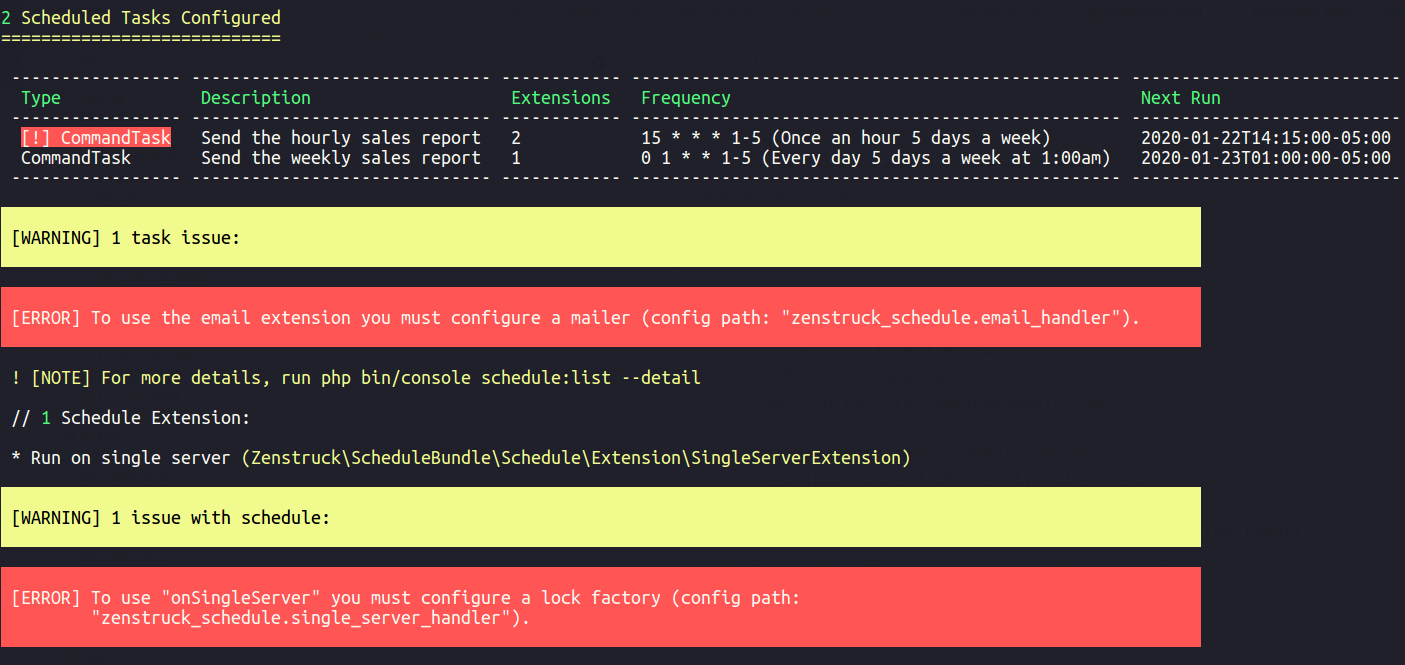1405x665 pixels.
Task: Click the "2 Scheduled Tasks Configured" heading
Action: [141, 17]
